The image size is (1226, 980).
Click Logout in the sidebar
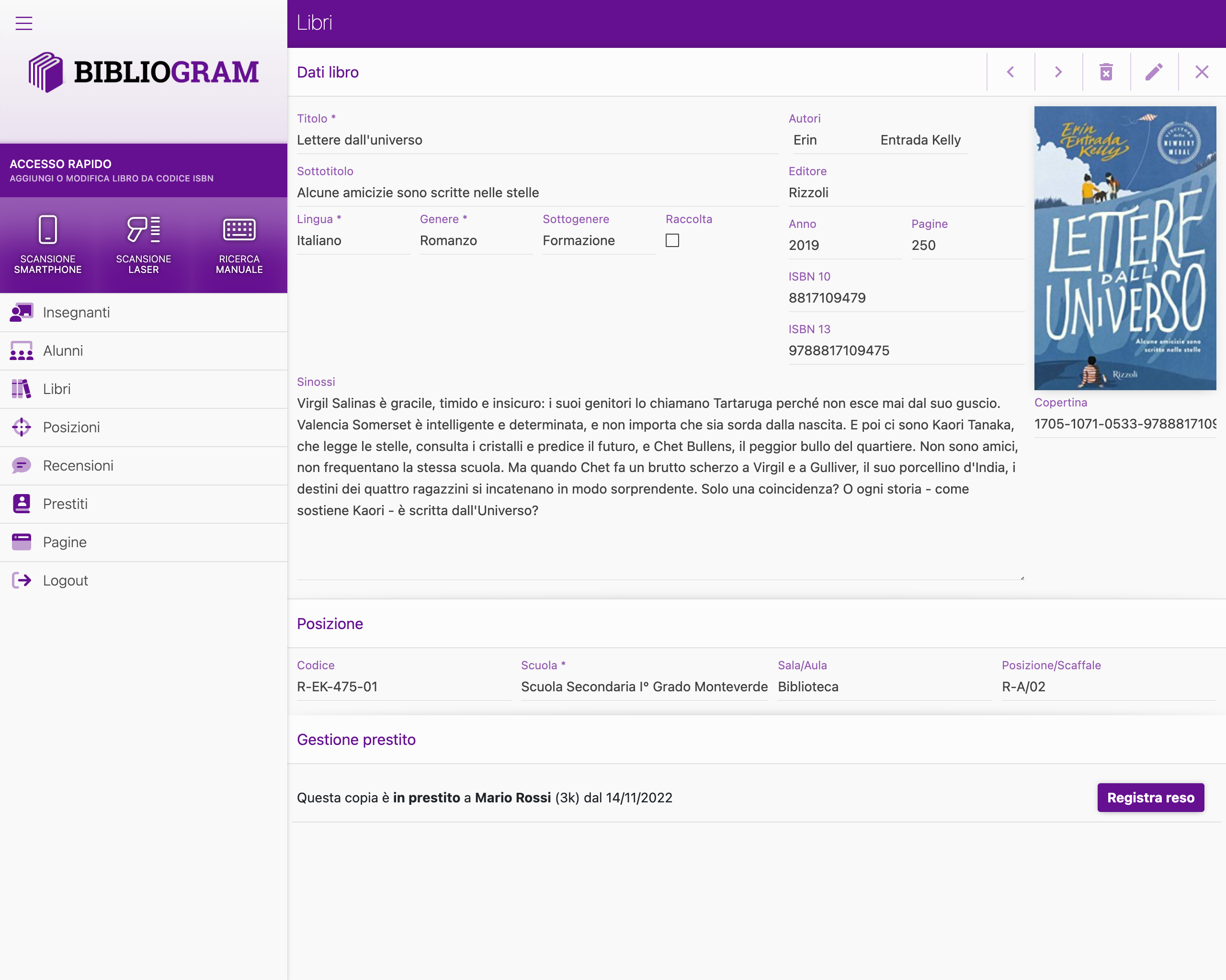(66, 580)
